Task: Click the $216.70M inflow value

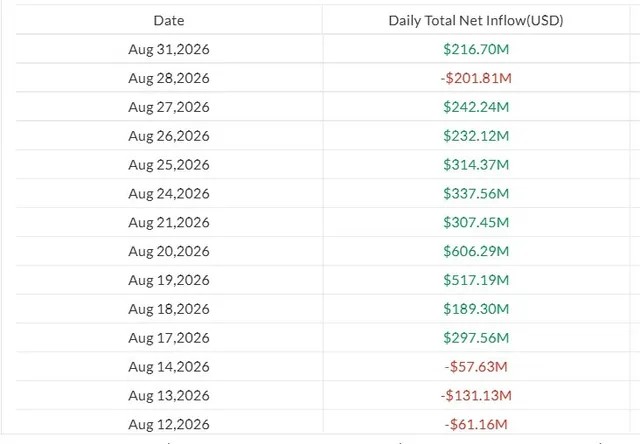Action: point(476,49)
